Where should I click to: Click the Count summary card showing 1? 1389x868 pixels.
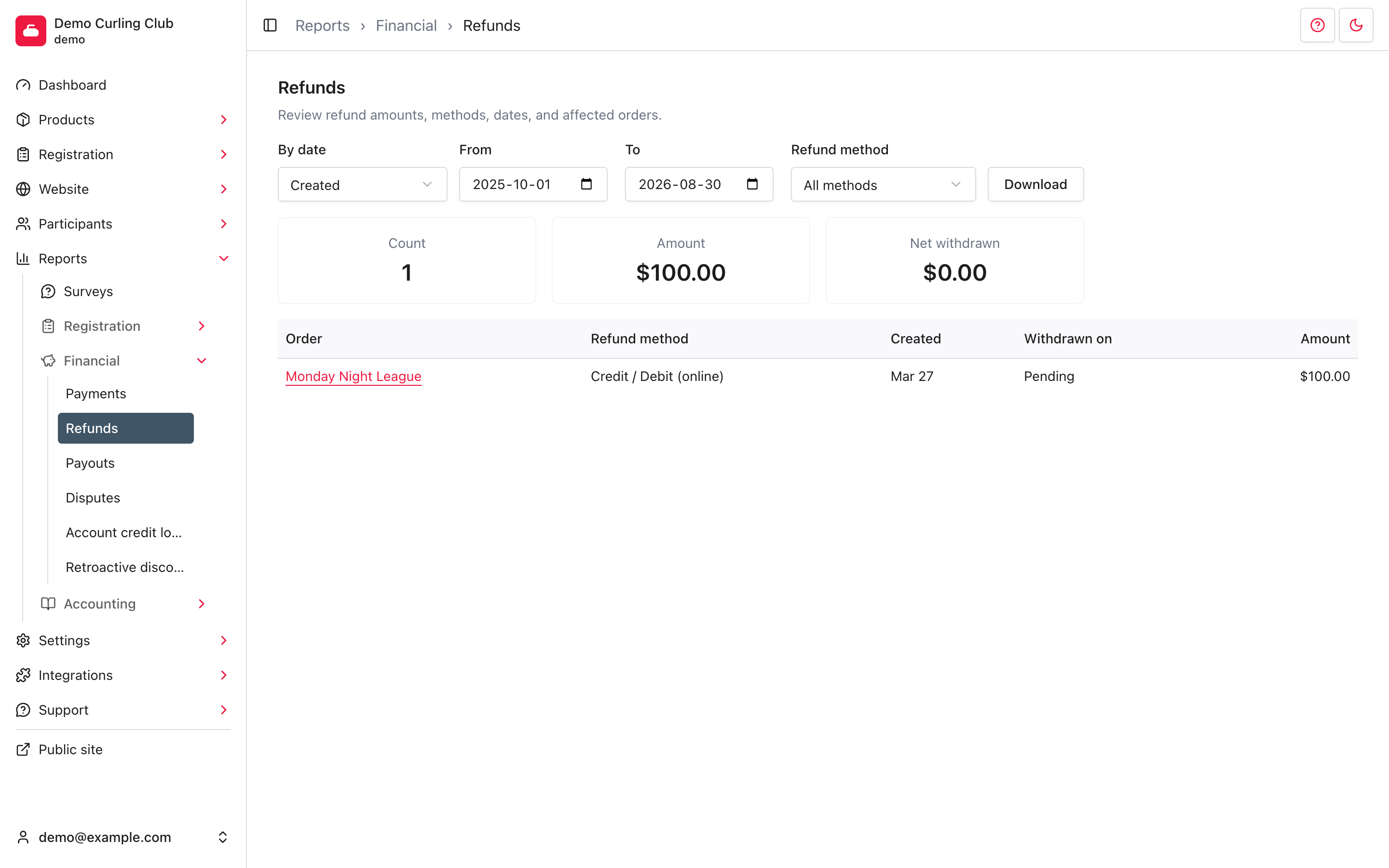[407, 260]
